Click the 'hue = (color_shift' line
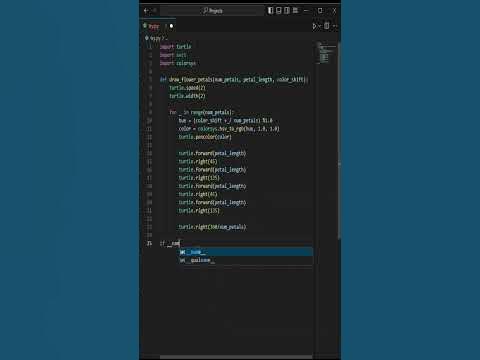This screenshot has height=360, width=480. point(225,120)
